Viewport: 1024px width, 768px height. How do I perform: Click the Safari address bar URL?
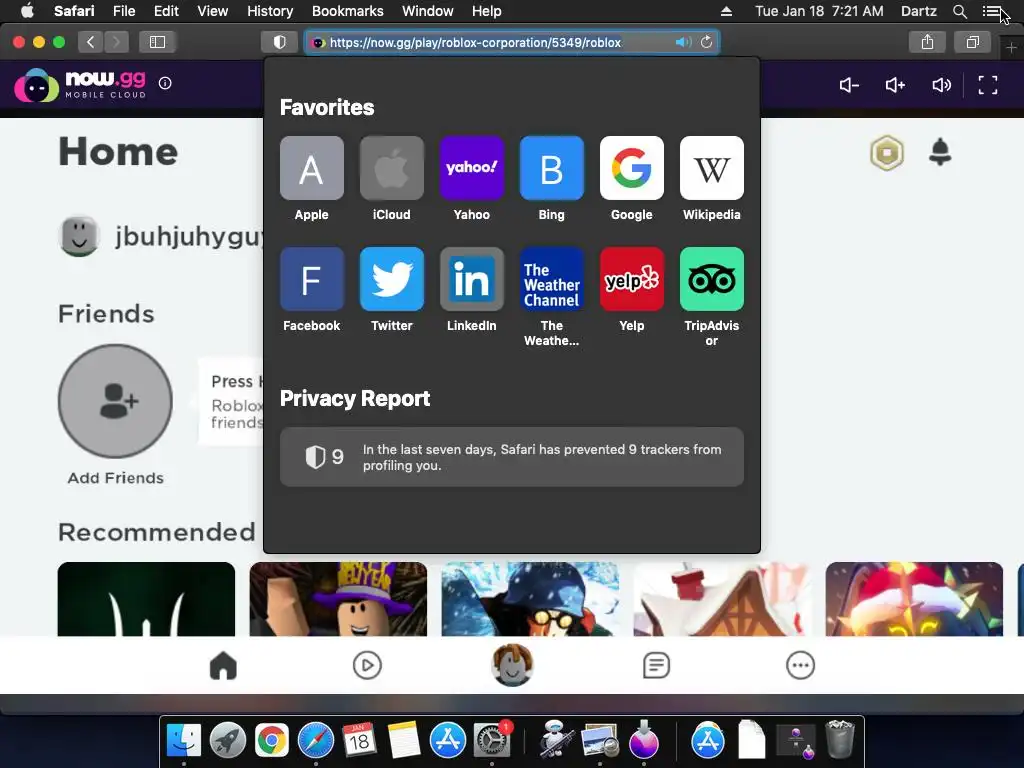tap(475, 42)
